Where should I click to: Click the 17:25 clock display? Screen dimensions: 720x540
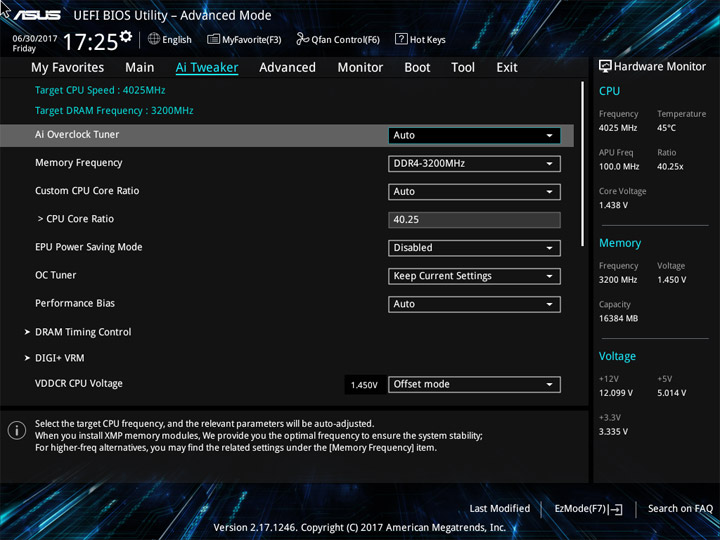click(90, 42)
